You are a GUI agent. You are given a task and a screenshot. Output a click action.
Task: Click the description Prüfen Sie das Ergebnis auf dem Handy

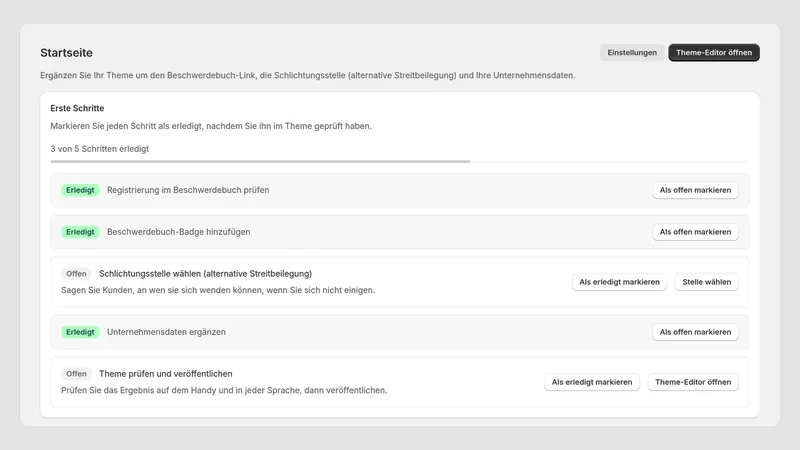[224, 390]
